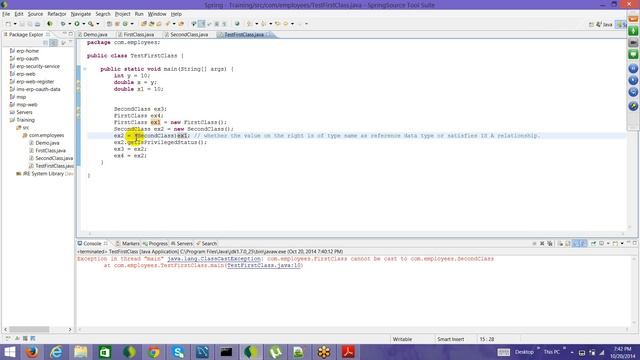Open the Run menu
This screenshot has width=640, height=360.
(x=139, y=14)
